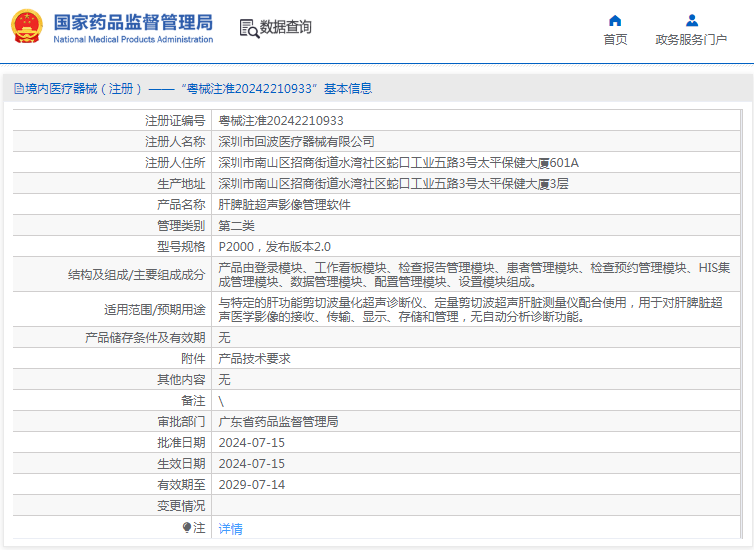This screenshot has height=550, width=754.
Task: Click the national emblem logo
Action: point(26,26)
